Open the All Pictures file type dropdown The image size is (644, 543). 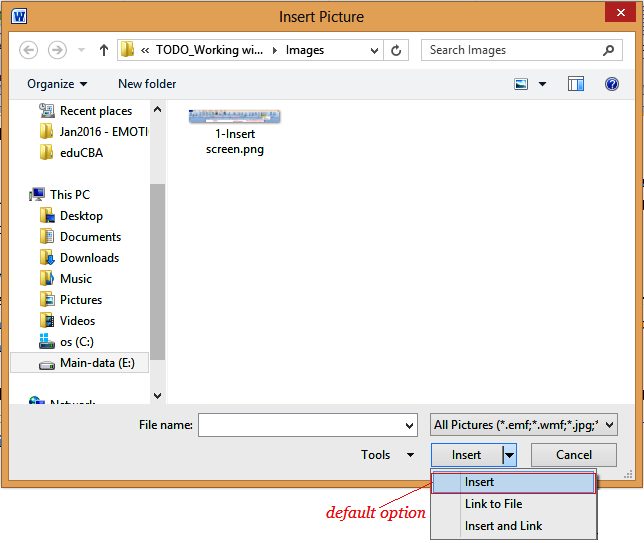click(x=524, y=425)
